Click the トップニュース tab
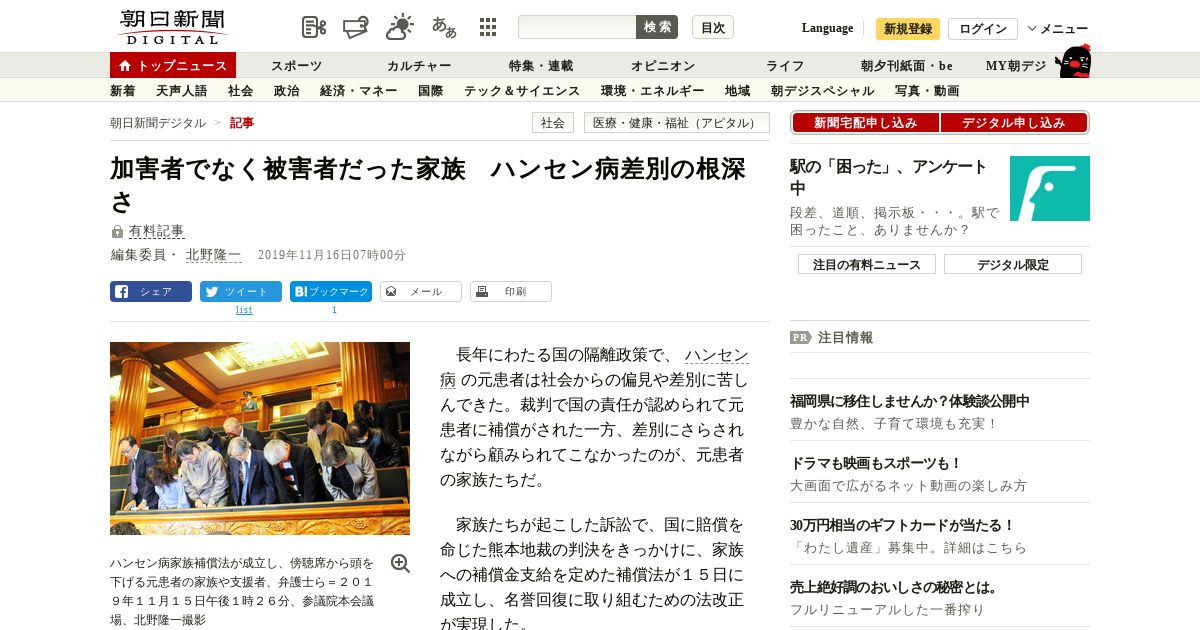Image resolution: width=1200 pixels, height=630 pixels. pyautogui.click(x=173, y=66)
